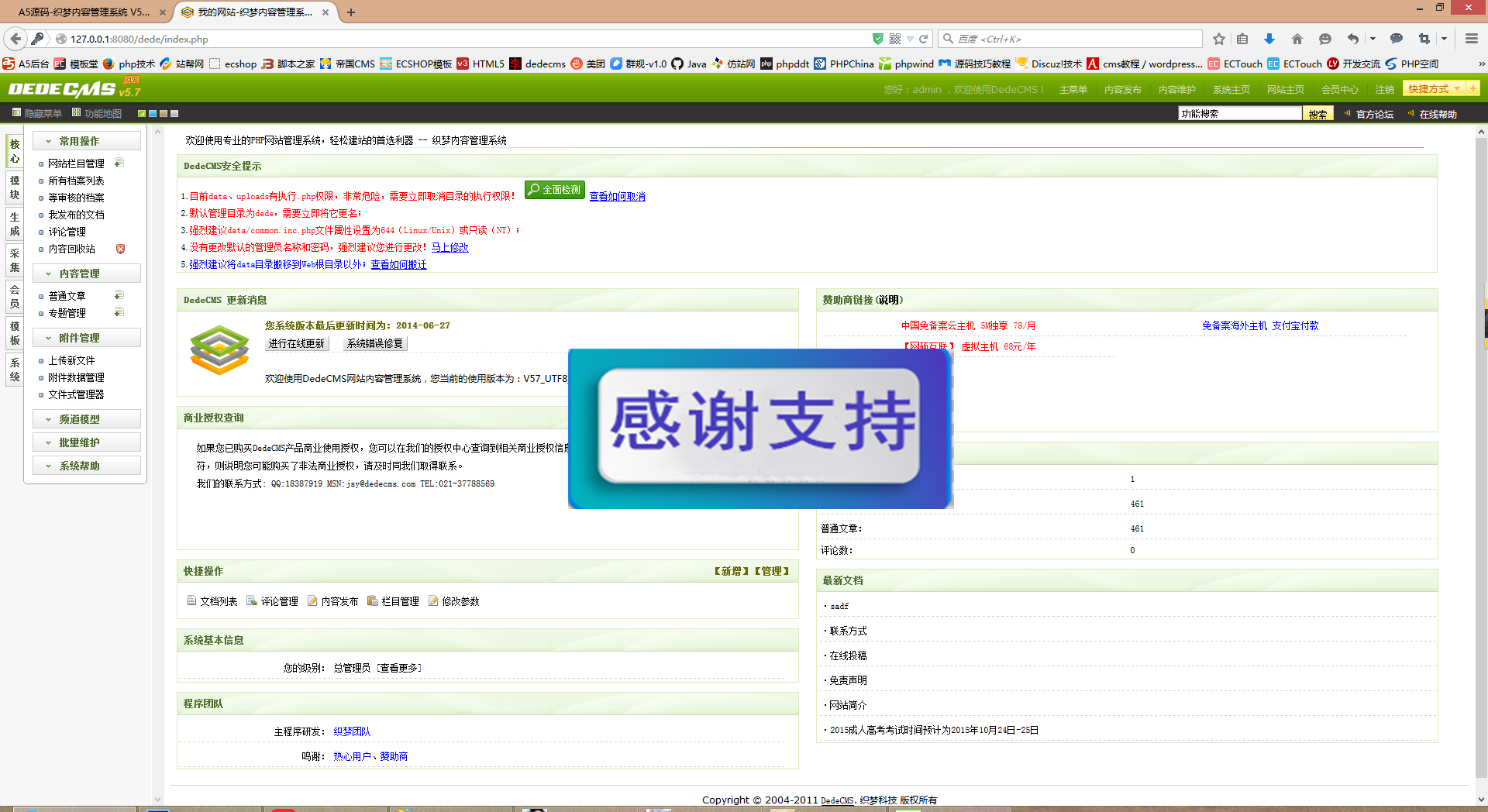Click the 功能搜索 input field
This screenshot has height=812, width=1488.
tap(1239, 113)
